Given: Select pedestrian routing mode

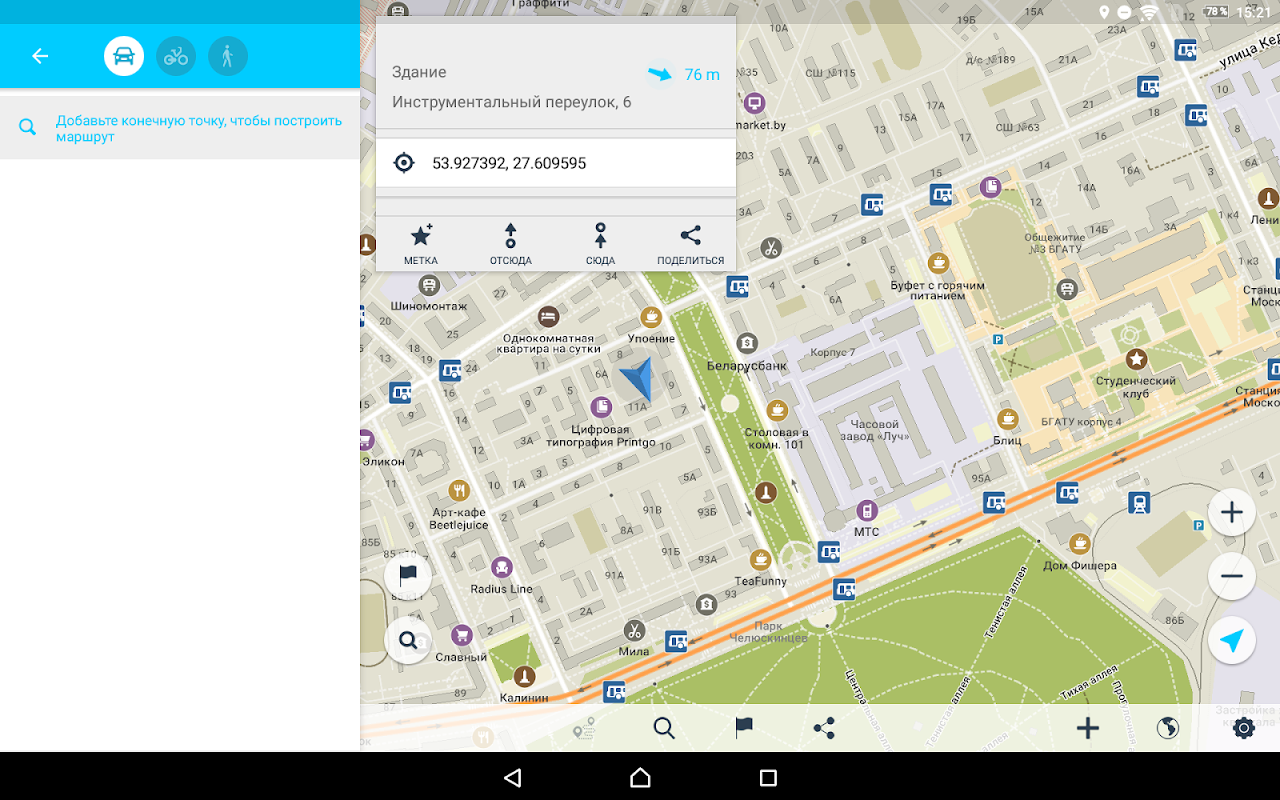Looking at the screenshot, I should coord(228,56).
